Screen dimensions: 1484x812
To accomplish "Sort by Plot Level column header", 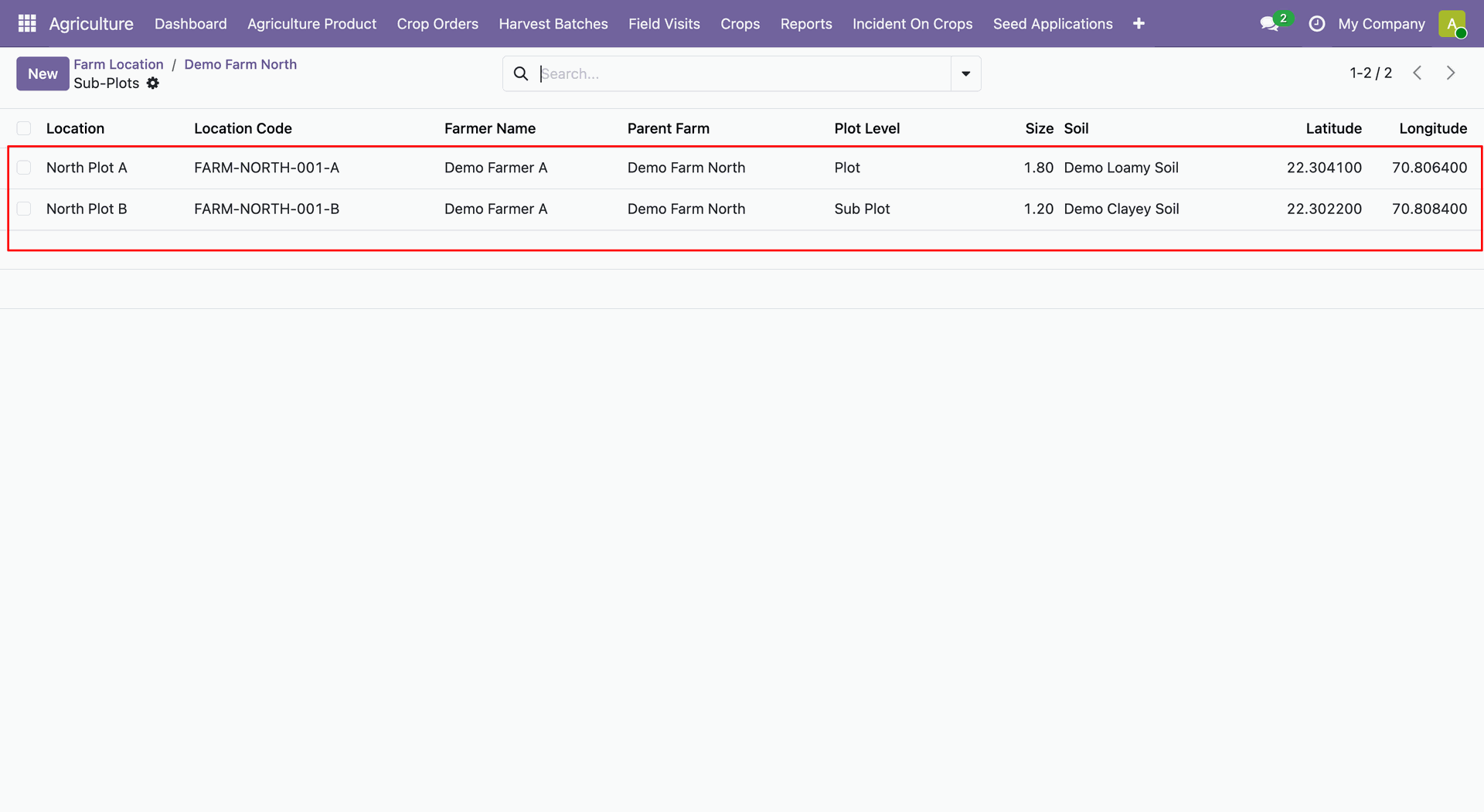I will [867, 128].
